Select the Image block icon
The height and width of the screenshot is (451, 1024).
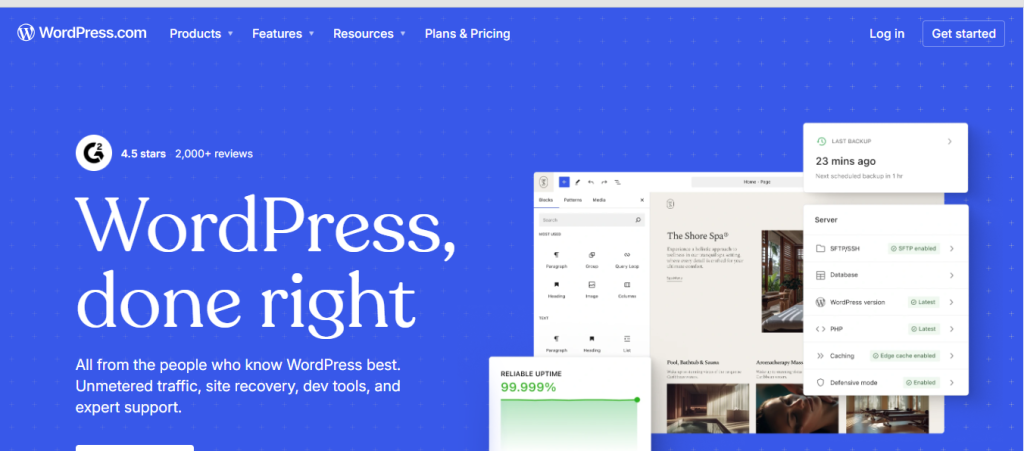[592, 286]
